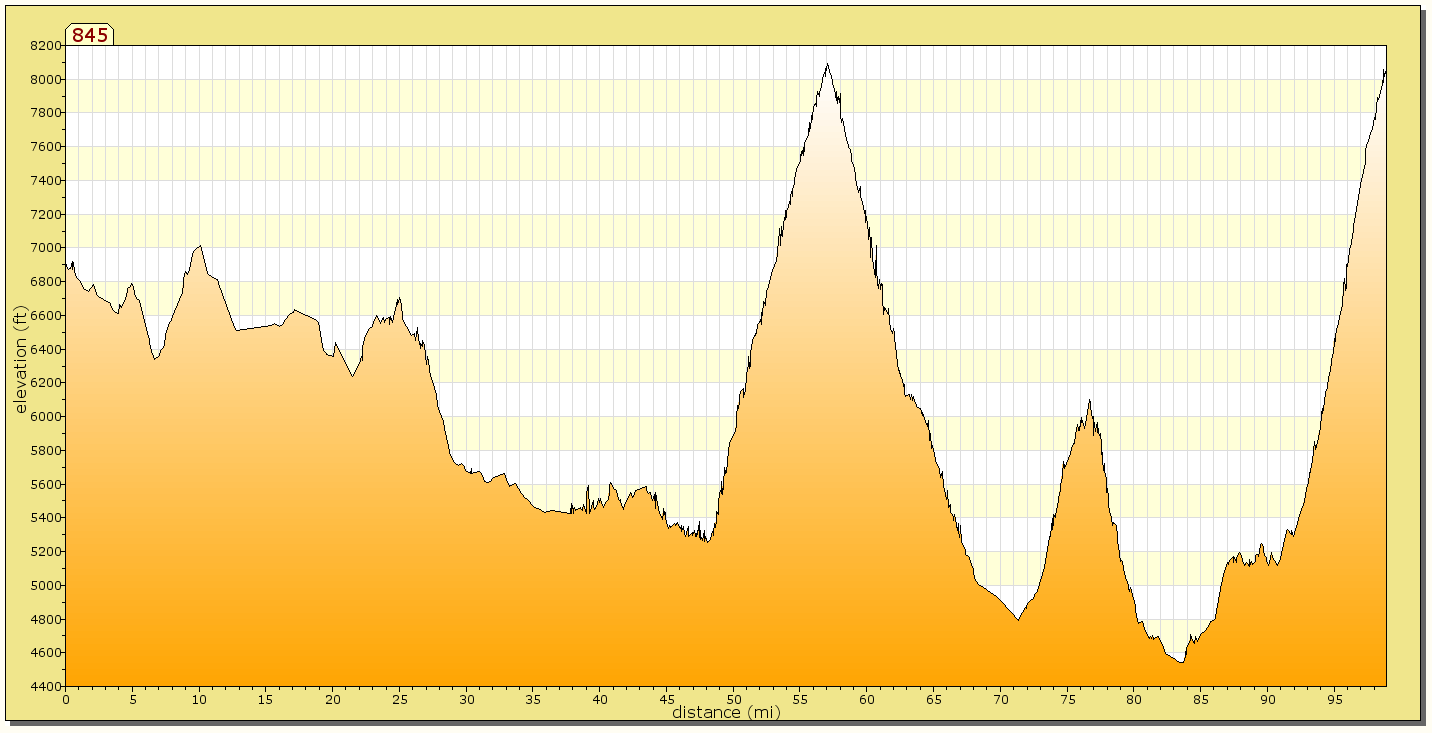Click the 40 mile distance label
1432x733 pixels.
pyautogui.click(x=600, y=700)
